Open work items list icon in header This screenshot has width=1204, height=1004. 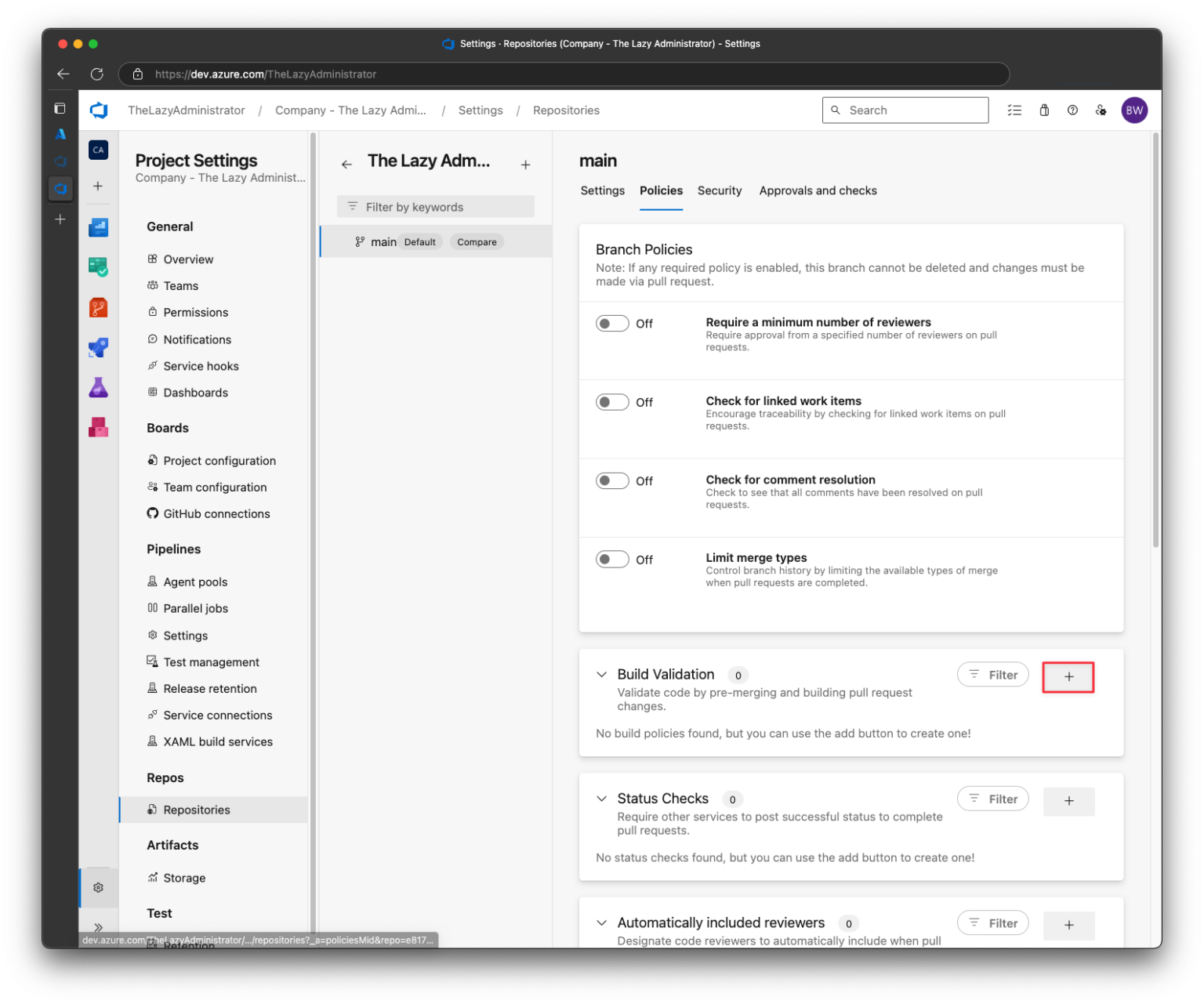tap(1014, 111)
